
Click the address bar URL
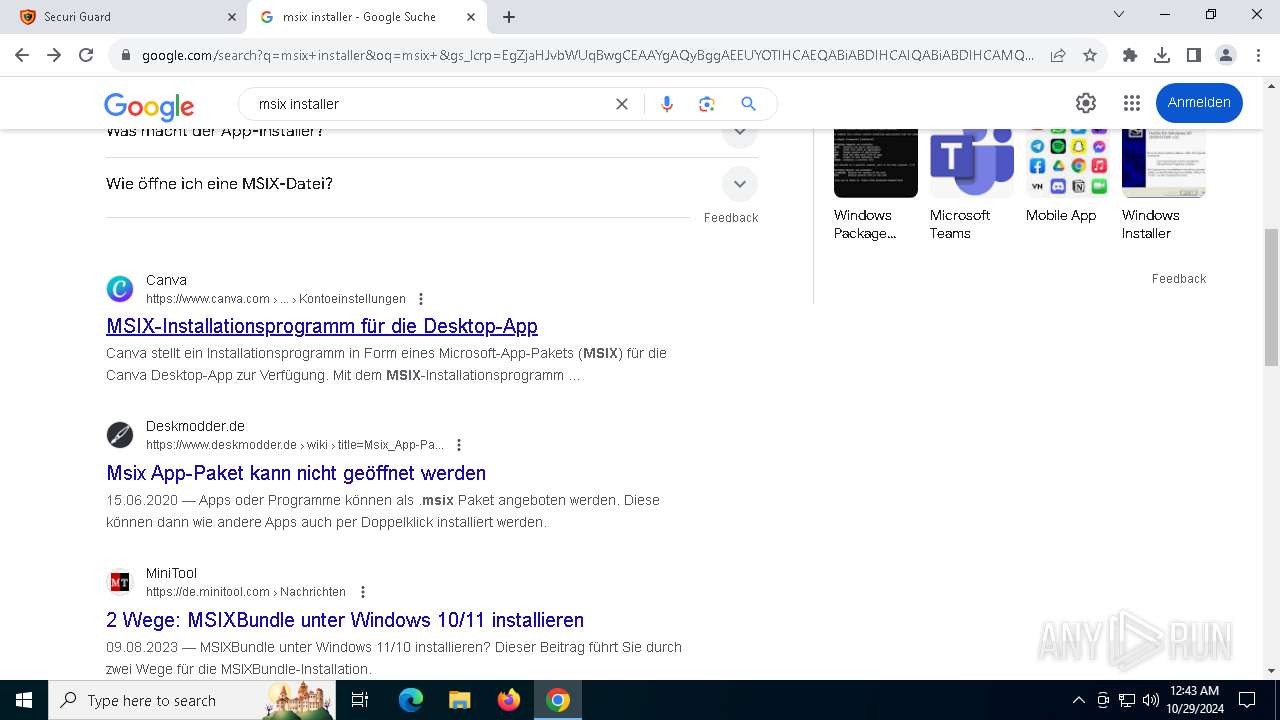pos(588,56)
